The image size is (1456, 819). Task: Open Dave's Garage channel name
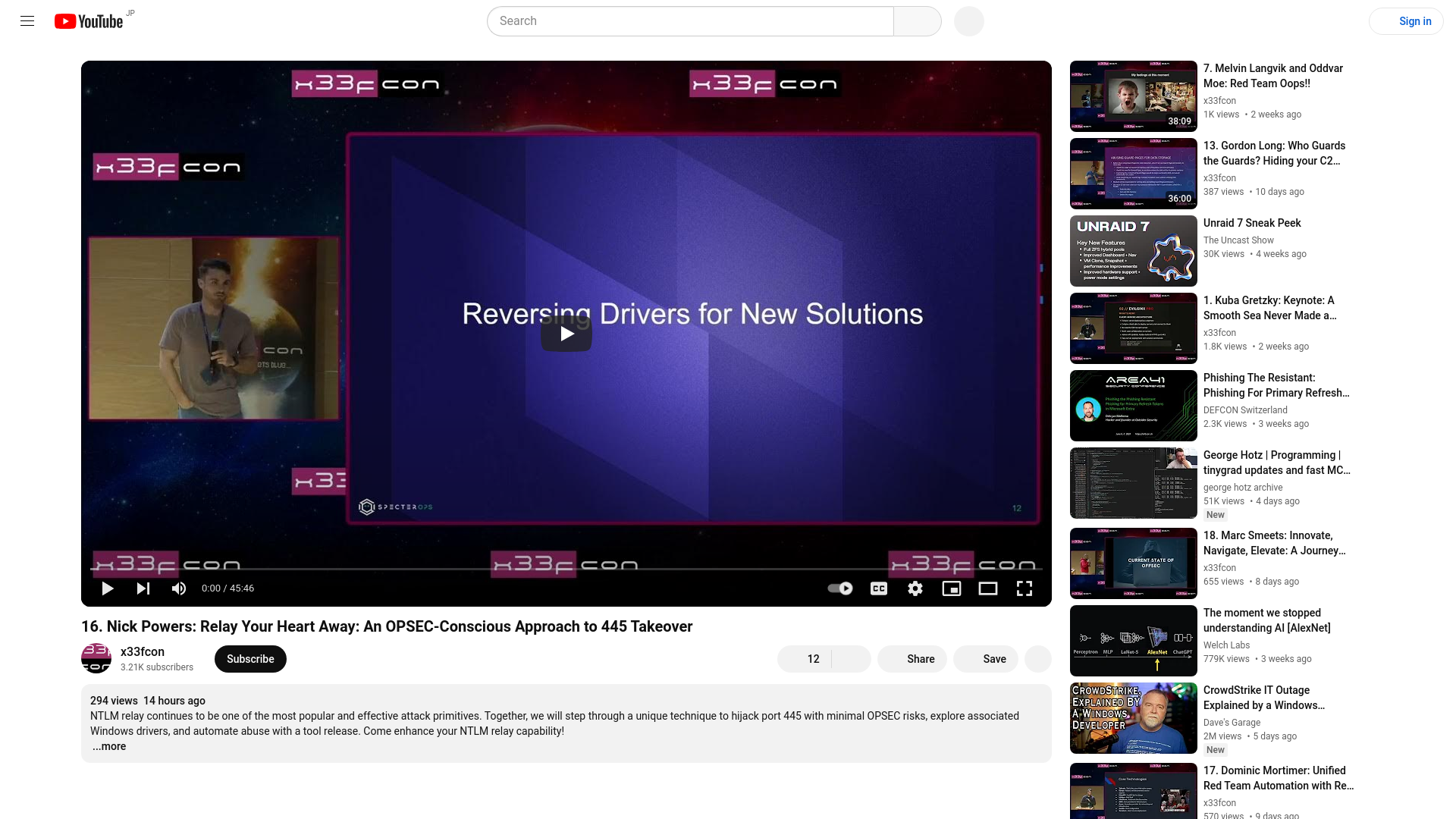1232,723
